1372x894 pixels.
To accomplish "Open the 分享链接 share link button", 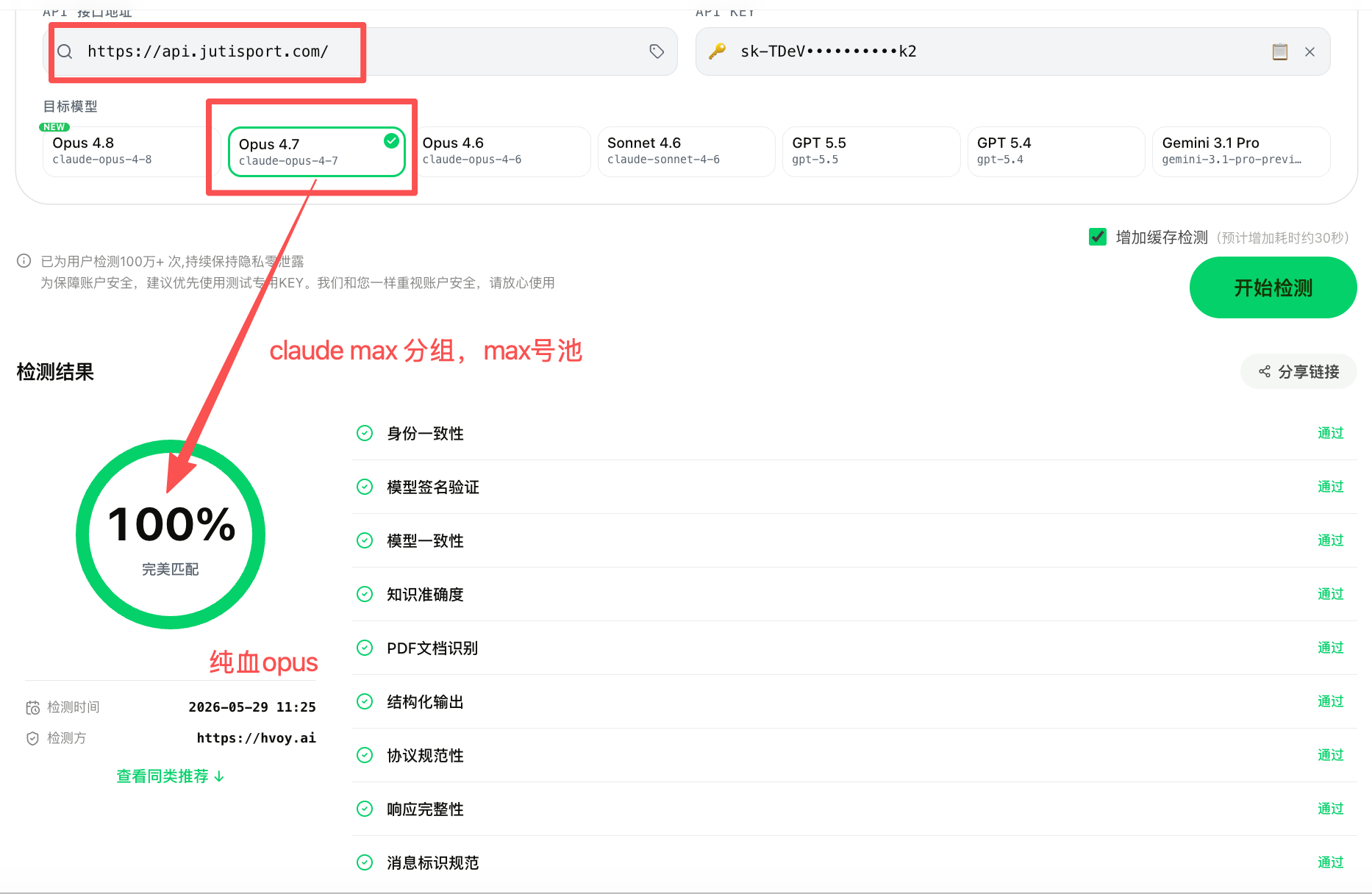I will 1298,372.
